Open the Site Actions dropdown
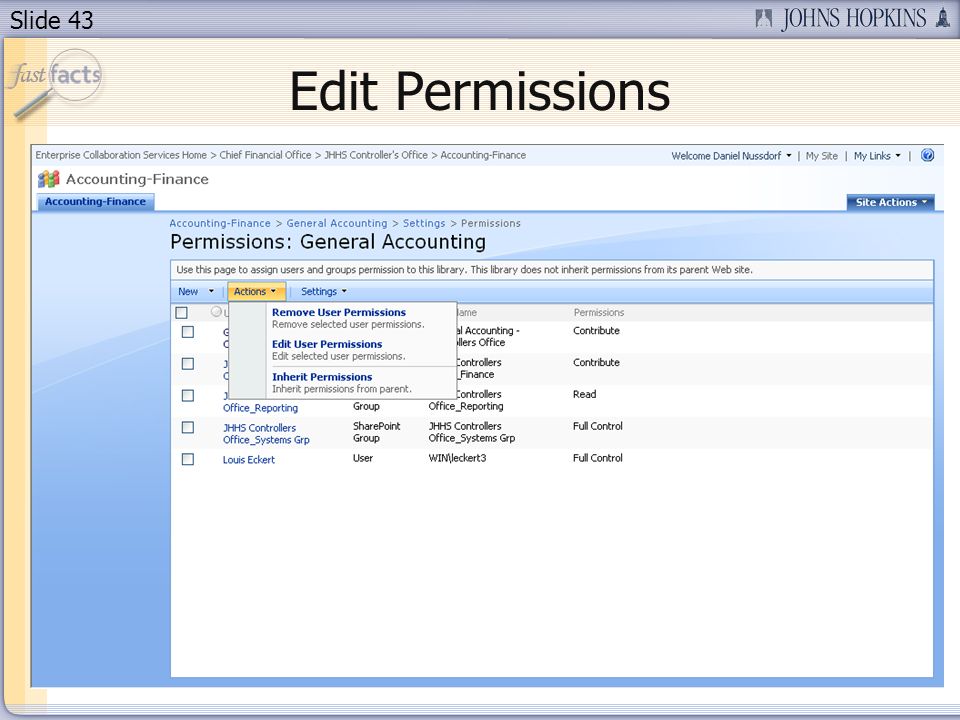960x720 pixels. click(891, 202)
